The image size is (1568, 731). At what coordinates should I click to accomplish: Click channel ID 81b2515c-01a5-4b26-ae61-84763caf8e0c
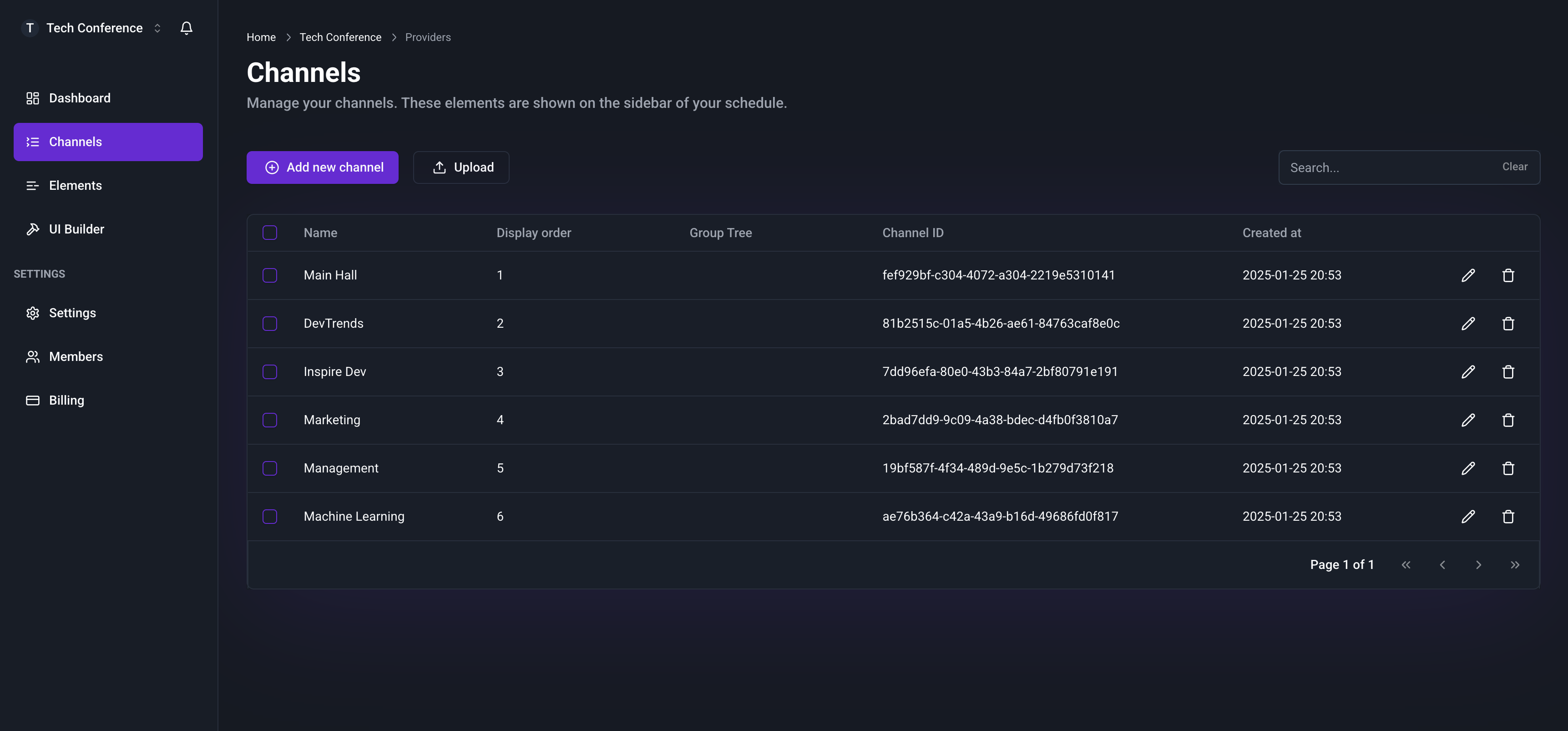[x=1001, y=323]
